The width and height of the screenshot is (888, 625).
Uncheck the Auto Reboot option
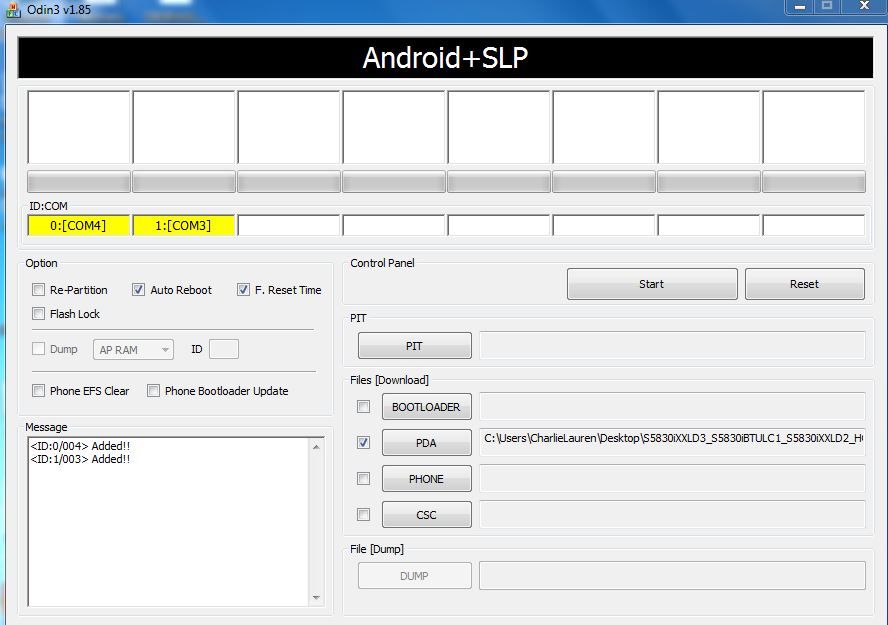(138, 290)
